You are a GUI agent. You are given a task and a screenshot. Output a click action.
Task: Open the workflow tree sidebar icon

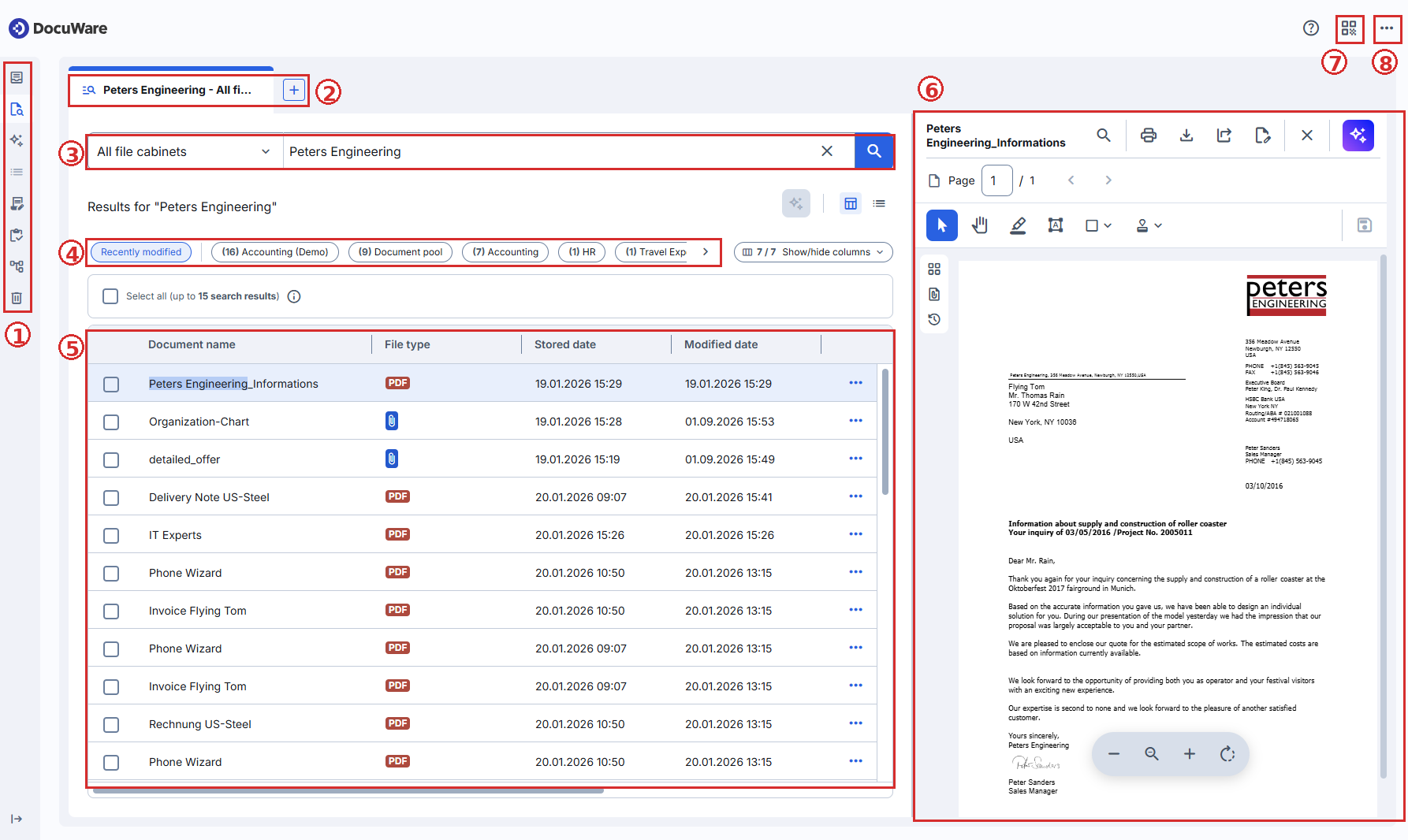[17, 266]
